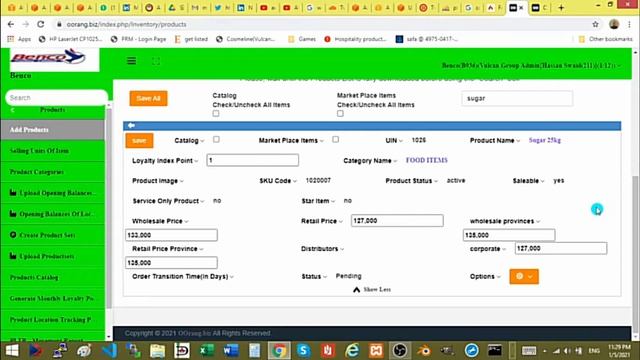The image size is (640, 360).
Task: Click the white back arrow on blue bar
Action: [131, 125]
